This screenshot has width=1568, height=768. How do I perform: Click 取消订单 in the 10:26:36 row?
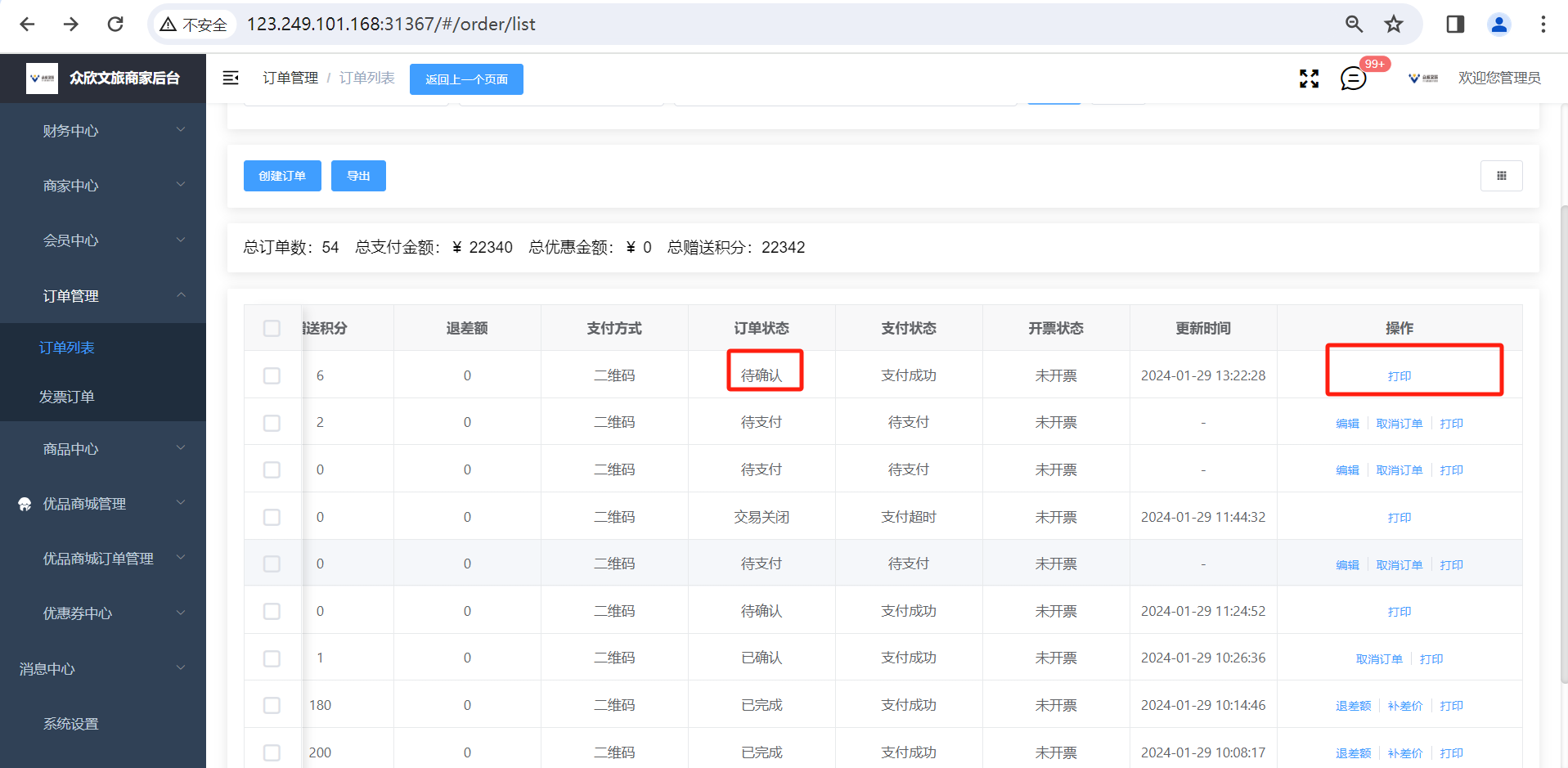coord(1379,659)
